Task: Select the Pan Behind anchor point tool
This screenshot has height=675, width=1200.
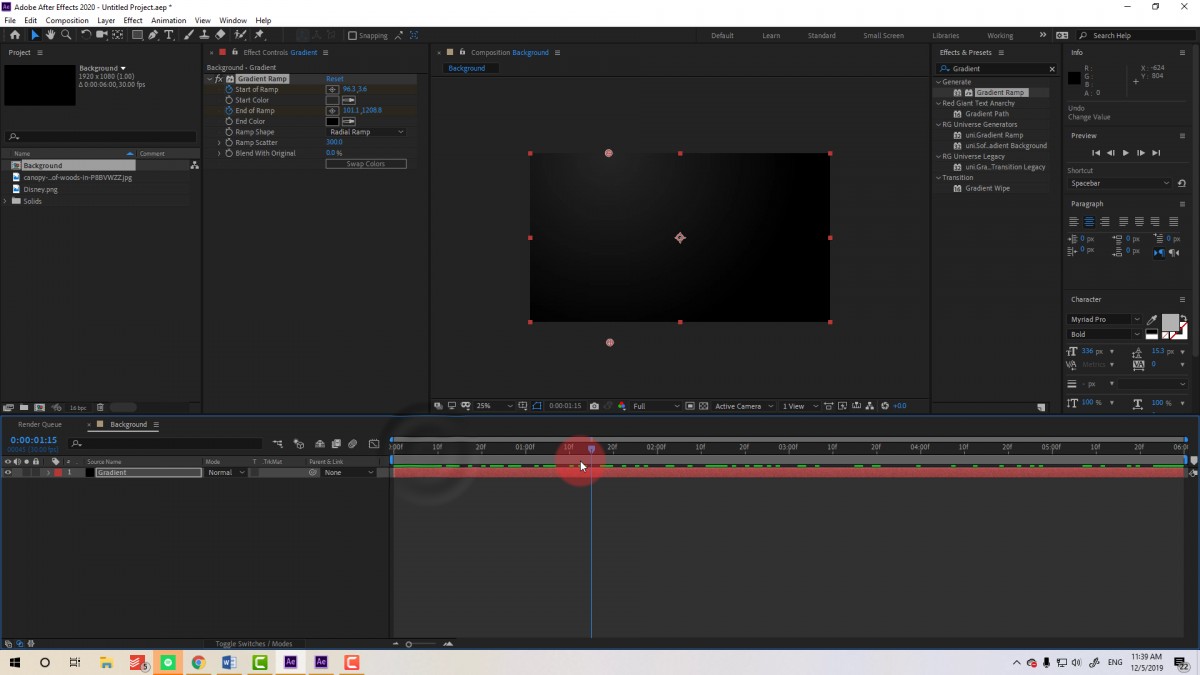Action: click(x=118, y=35)
